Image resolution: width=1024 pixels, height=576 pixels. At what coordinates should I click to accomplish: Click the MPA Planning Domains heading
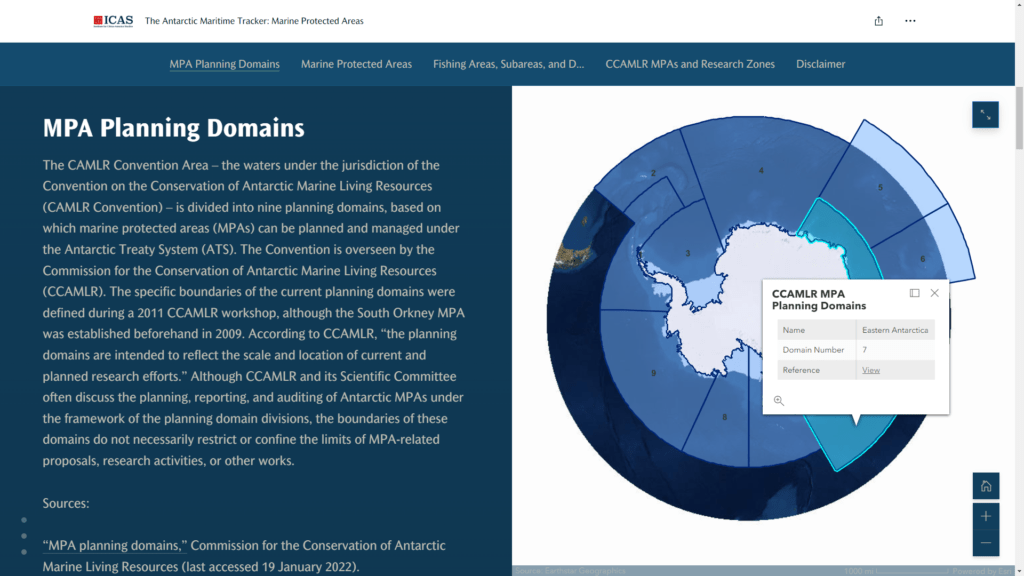174,128
